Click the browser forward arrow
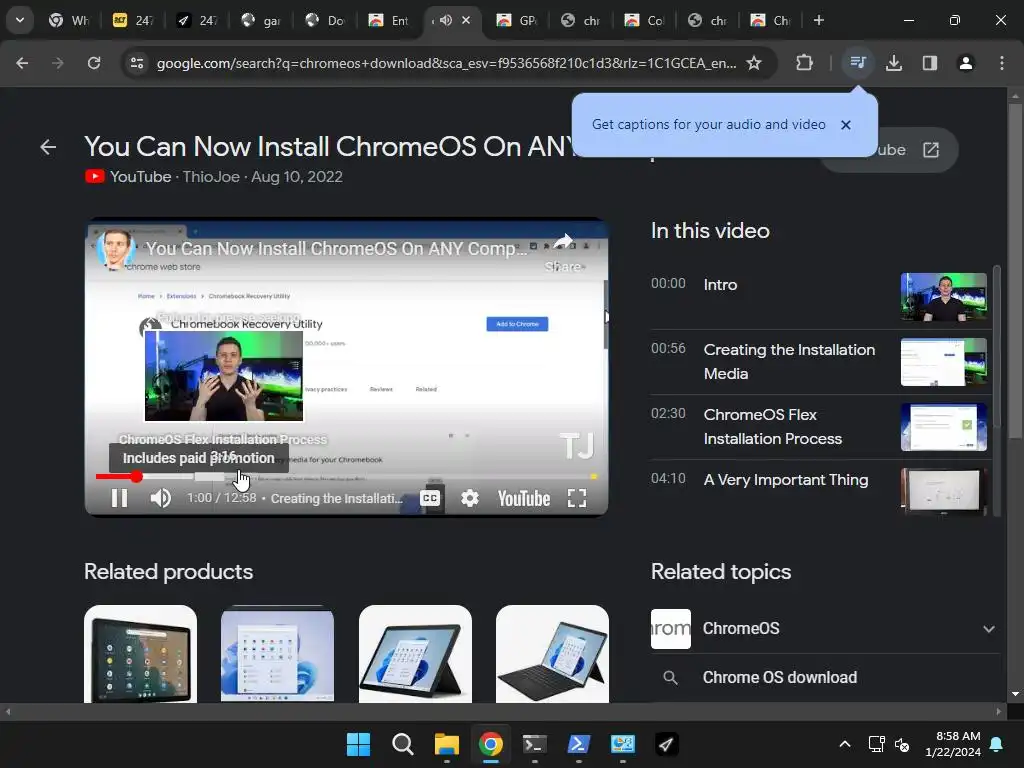Screen dimensions: 1024x768 coord(57,63)
